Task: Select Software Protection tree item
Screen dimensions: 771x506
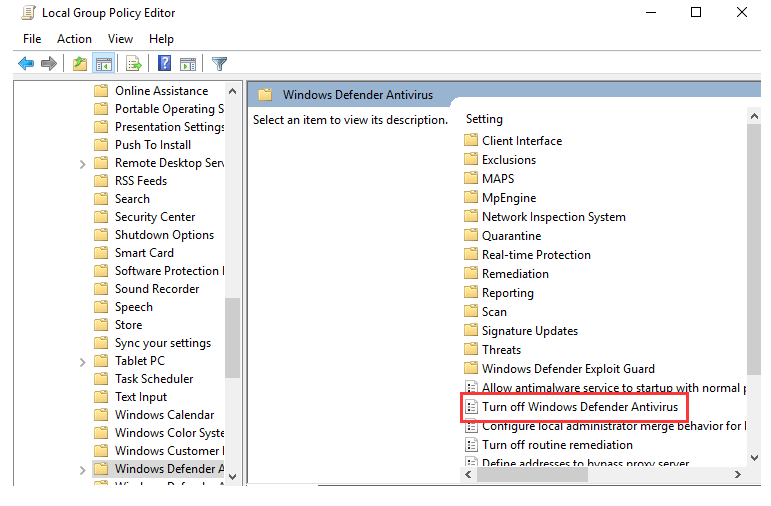Action: pos(170,271)
